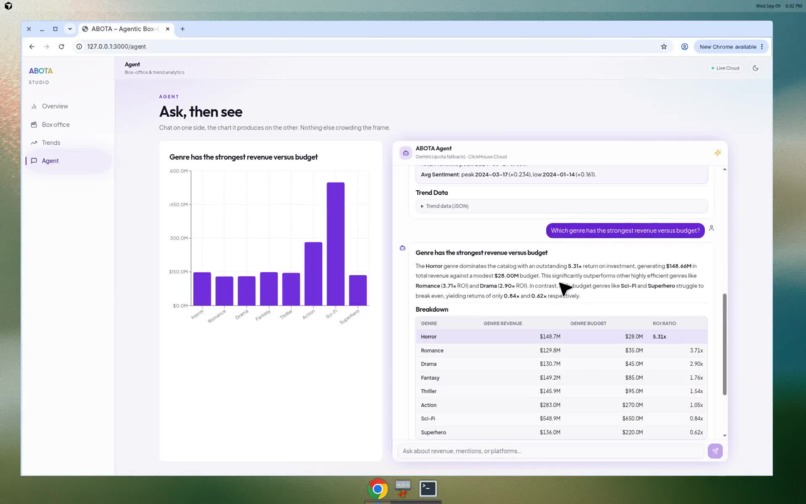The height and width of the screenshot is (504, 806).
Task: Click the bot icon beside the answer
Action: click(x=402, y=248)
